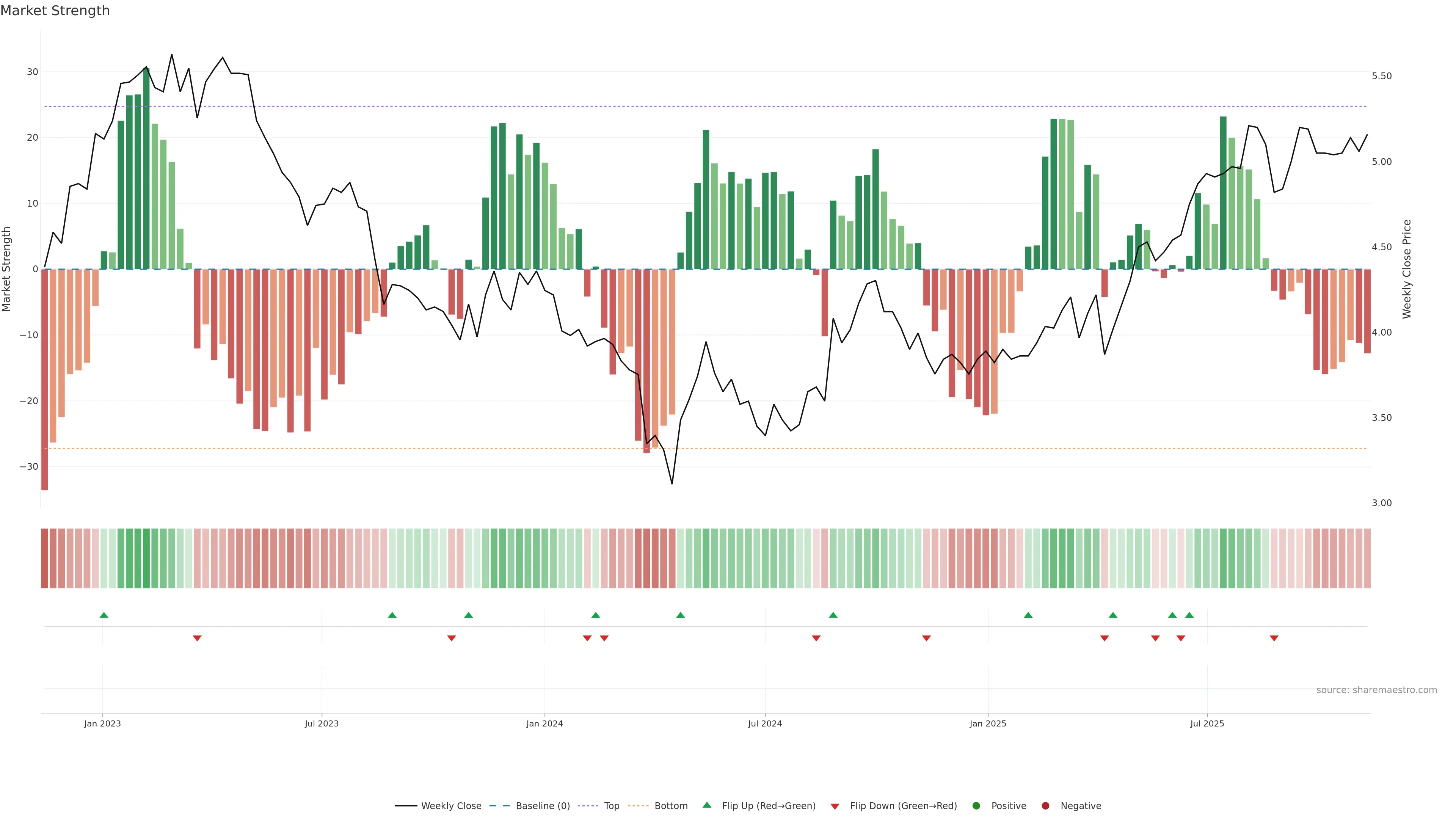This screenshot has width=1456, height=819.
Task: Click the green triangle icon in legend
Action: point(706,805)
